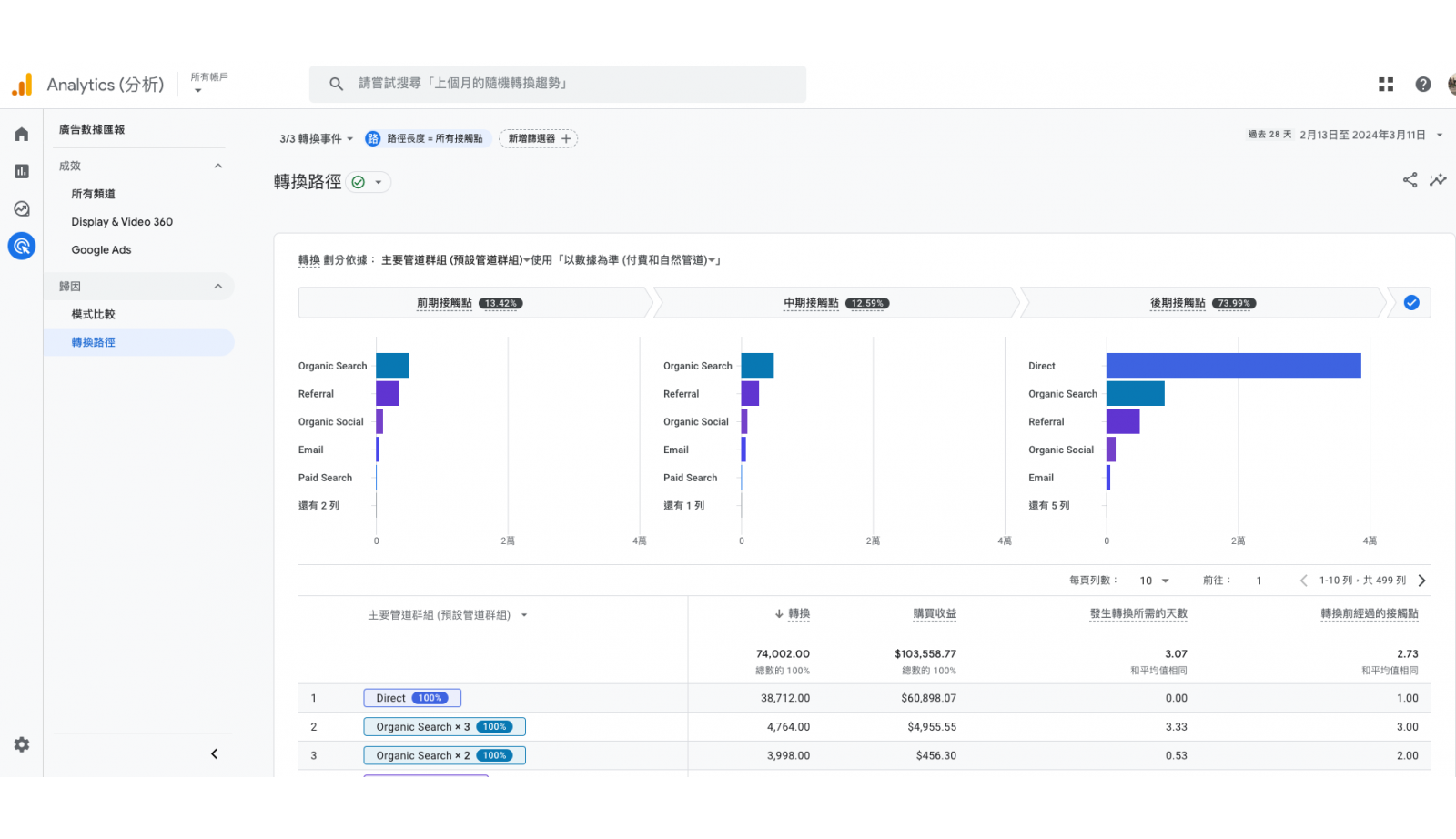
Task: Click the 前往 page number field
Action: (1259, 581)
